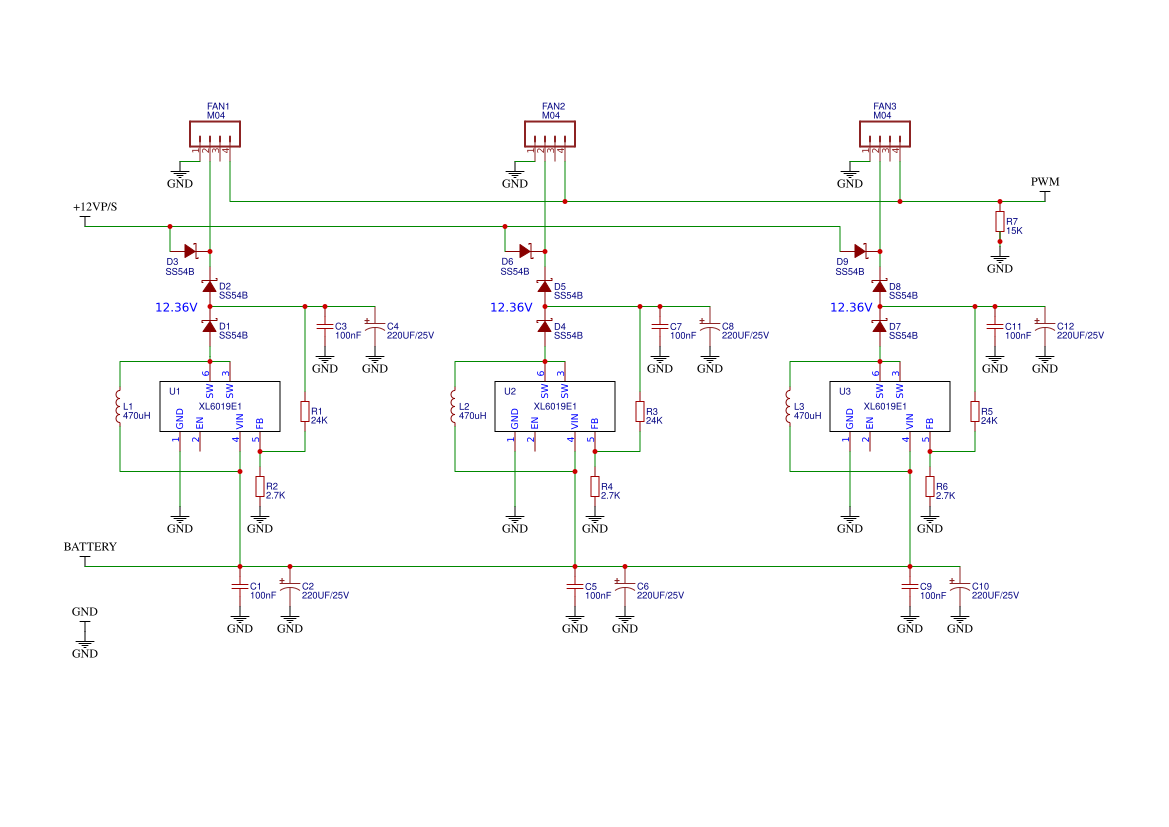
Task: Select the 470uH value text of L2
Action: point(472,416)
